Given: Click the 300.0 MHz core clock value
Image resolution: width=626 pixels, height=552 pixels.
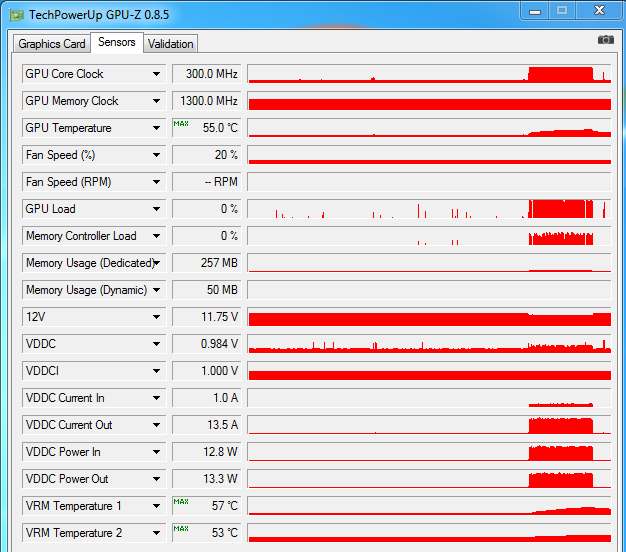Looking at the screenshot, I should 207,74.
